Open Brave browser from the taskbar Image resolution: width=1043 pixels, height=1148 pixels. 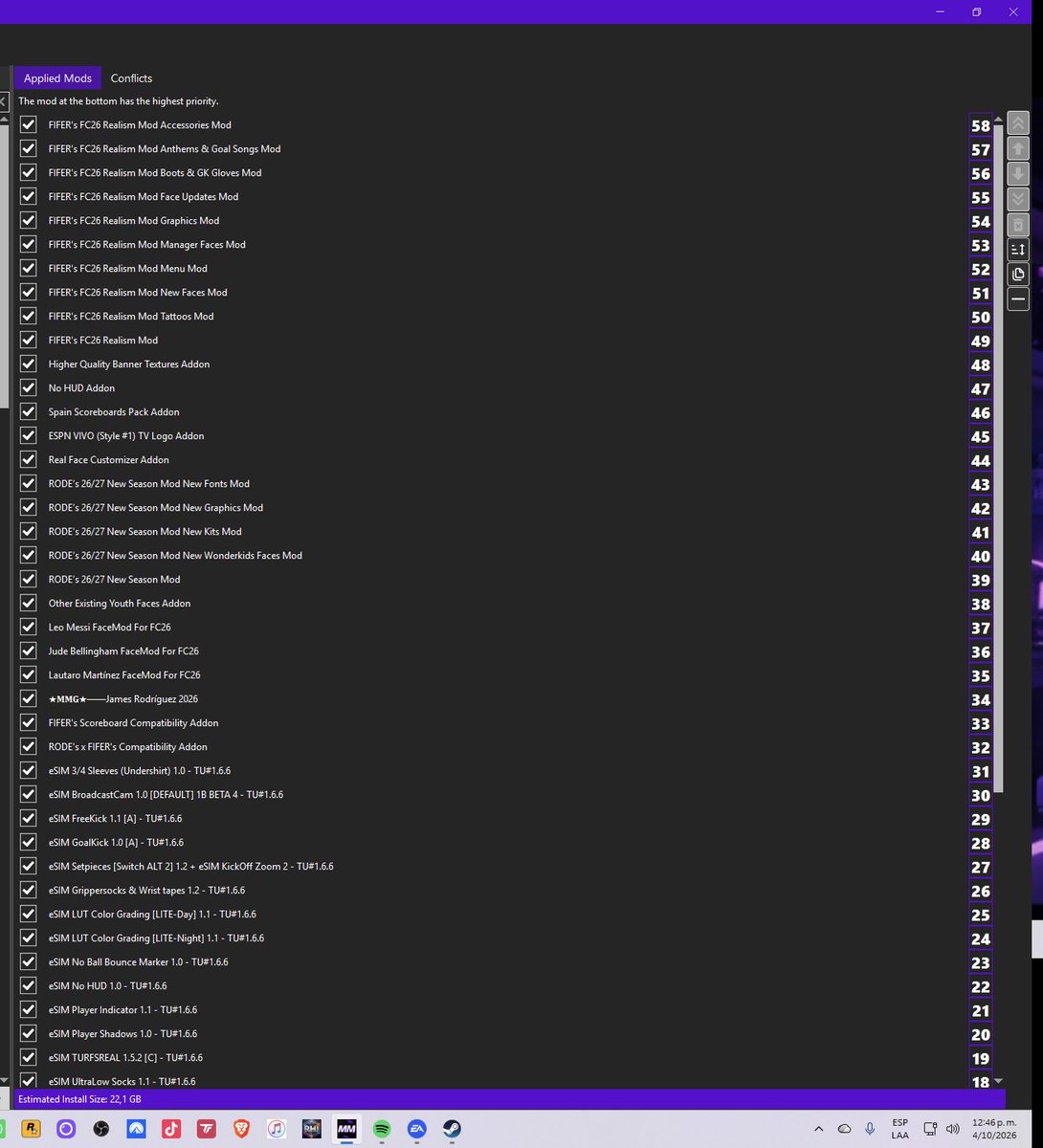(241, 1129)
